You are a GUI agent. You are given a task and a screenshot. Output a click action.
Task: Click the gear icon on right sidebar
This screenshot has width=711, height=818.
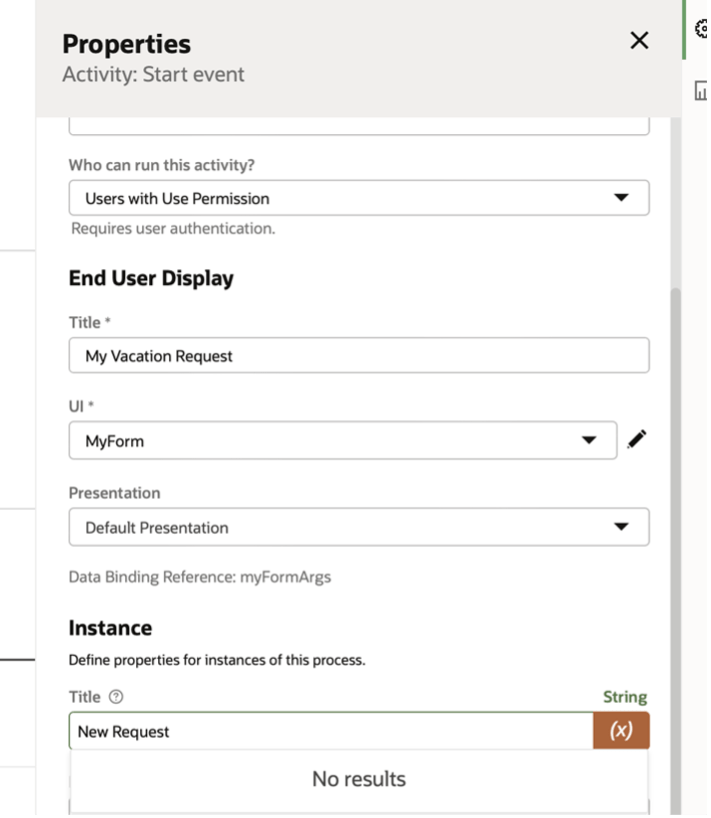701,30
